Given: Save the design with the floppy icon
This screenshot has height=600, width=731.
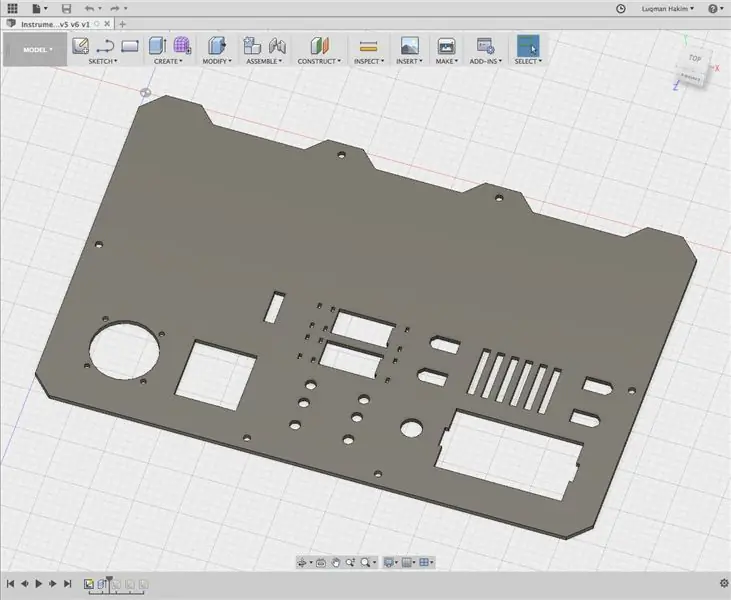Looking at the screenshot, I should pyautogui.click(x=67, y=8).
